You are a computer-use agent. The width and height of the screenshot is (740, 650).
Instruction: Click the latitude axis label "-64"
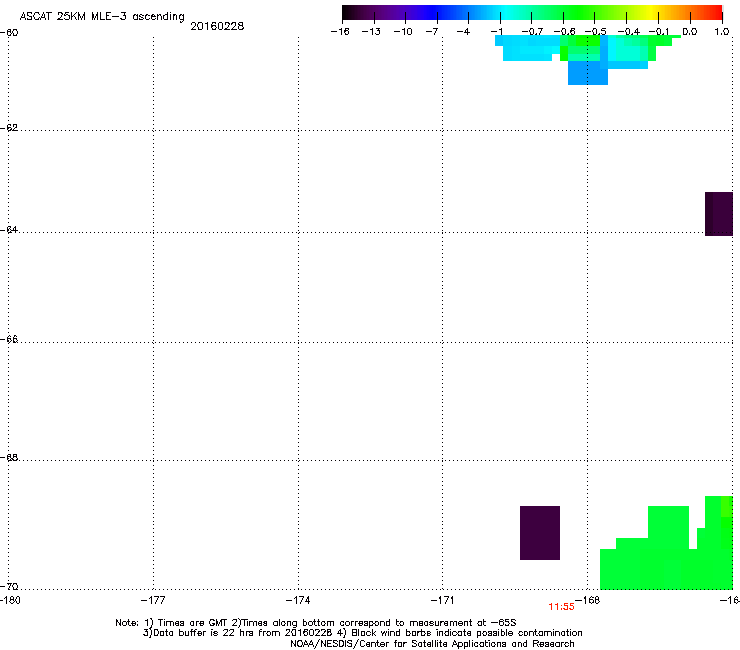(x=9, y=230)
